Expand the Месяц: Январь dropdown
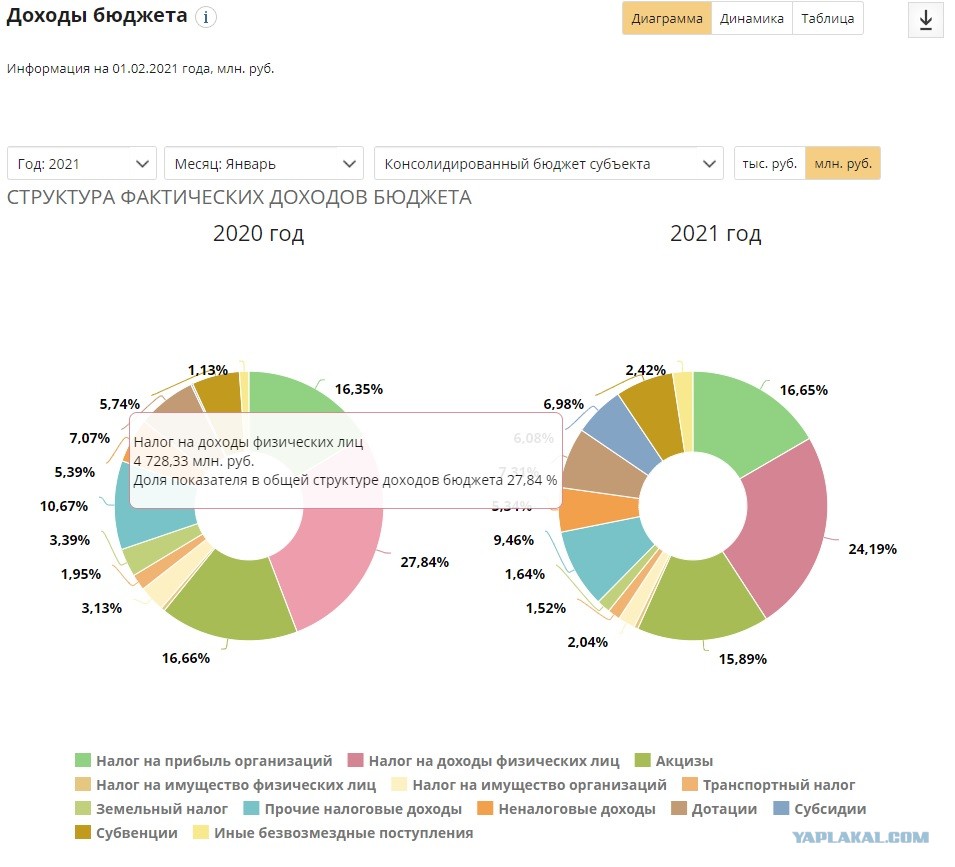The width and height of the screenshot is (955, 867). click(264, 163)
